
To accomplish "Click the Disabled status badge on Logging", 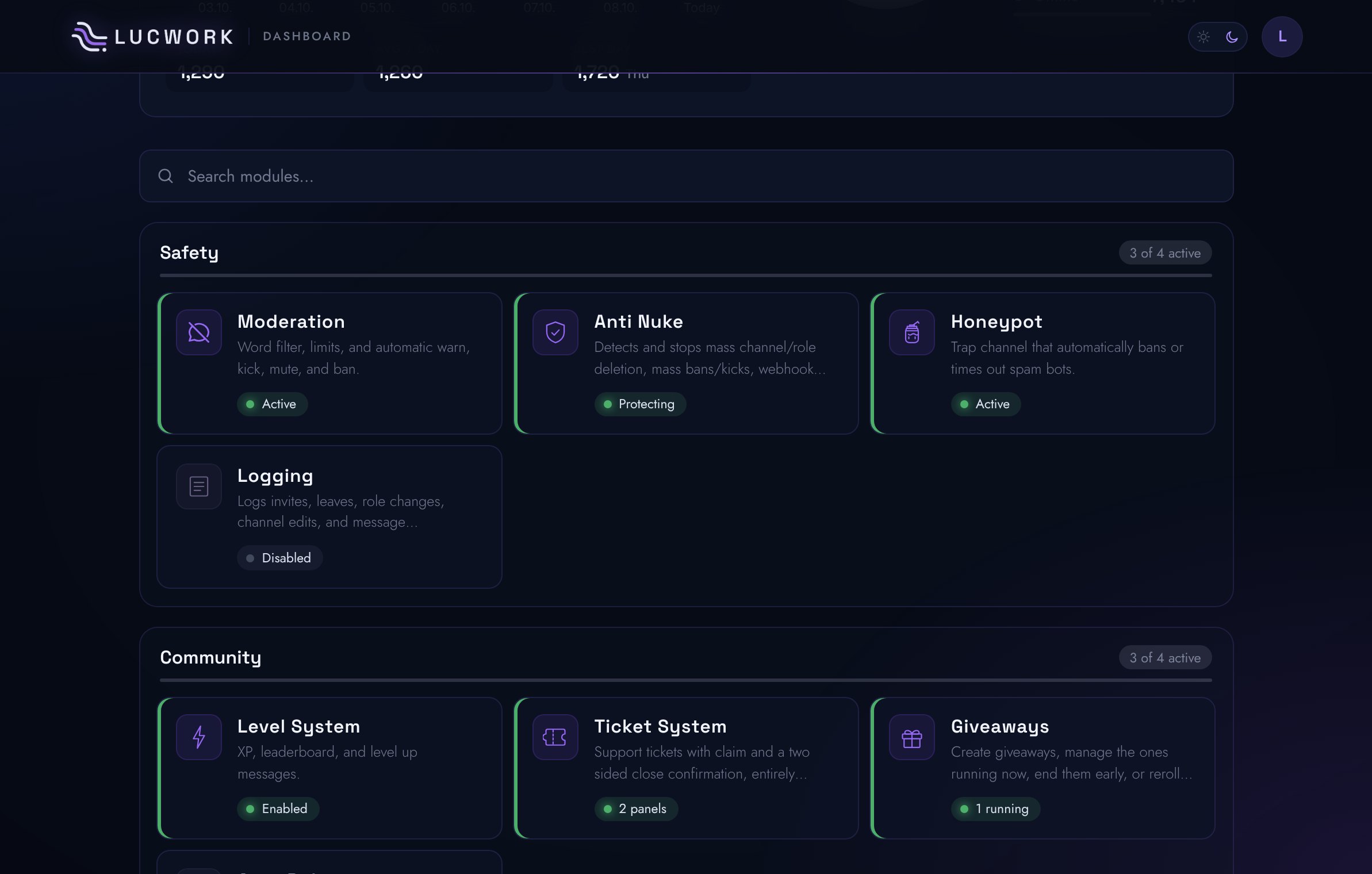I will [x=279, y=558].
